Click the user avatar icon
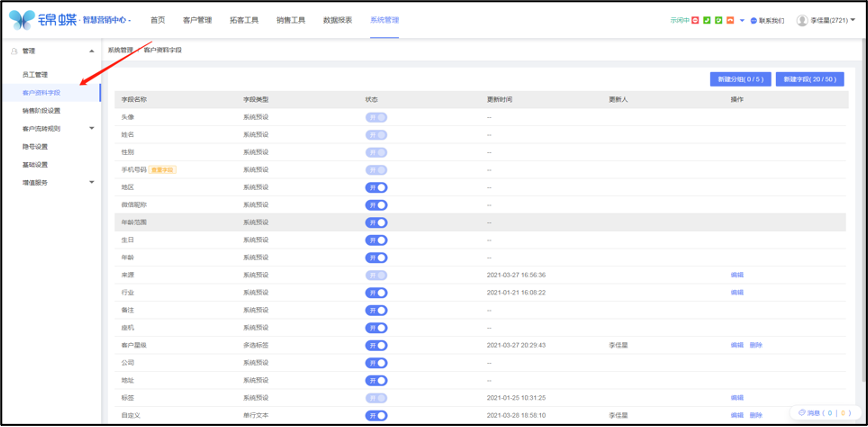Viewport: 868px width, 427px height. pyautogui.click(x=802, y=20)
